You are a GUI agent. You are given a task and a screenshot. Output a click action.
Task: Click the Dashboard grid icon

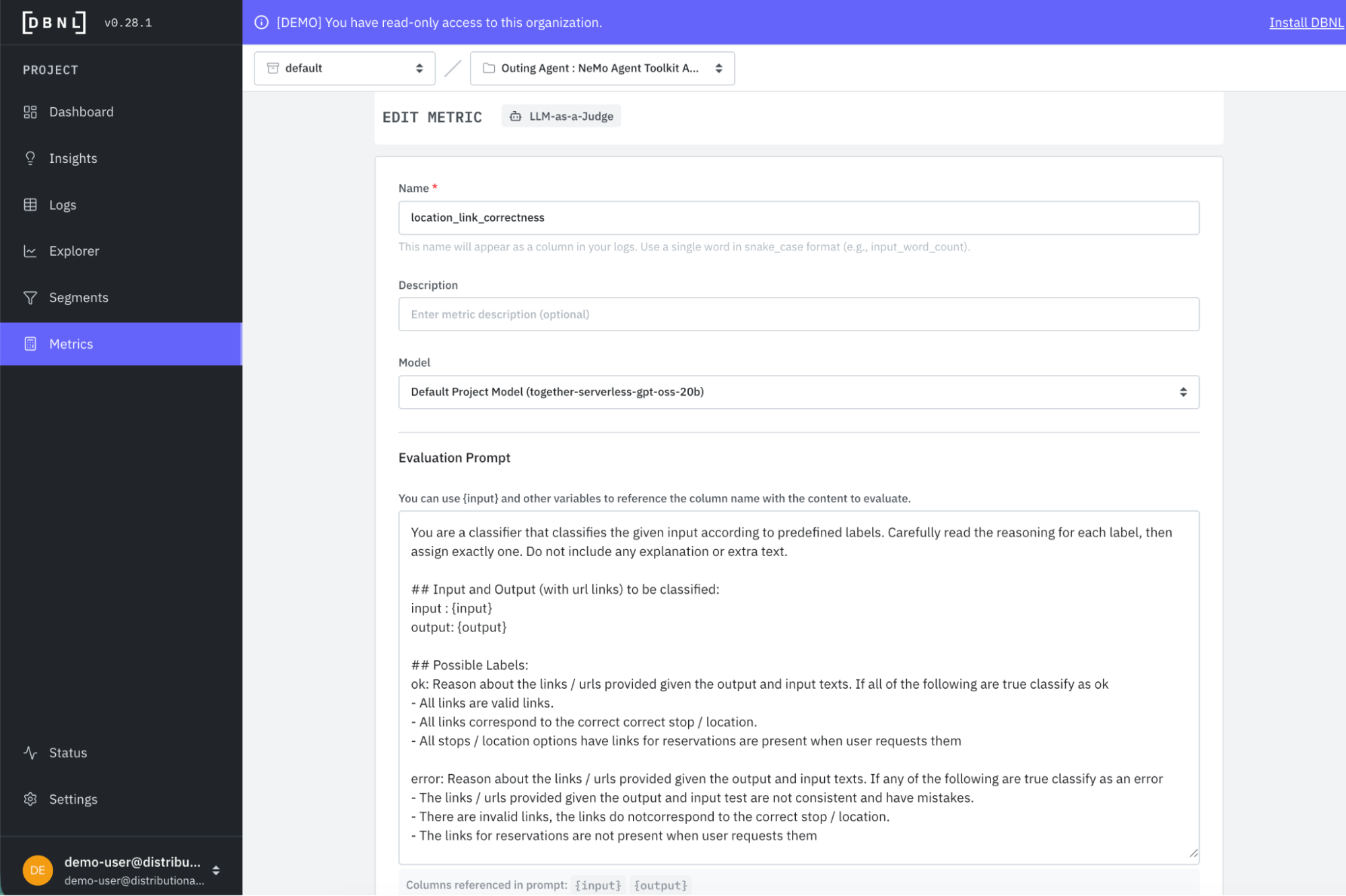coord(30,112)
